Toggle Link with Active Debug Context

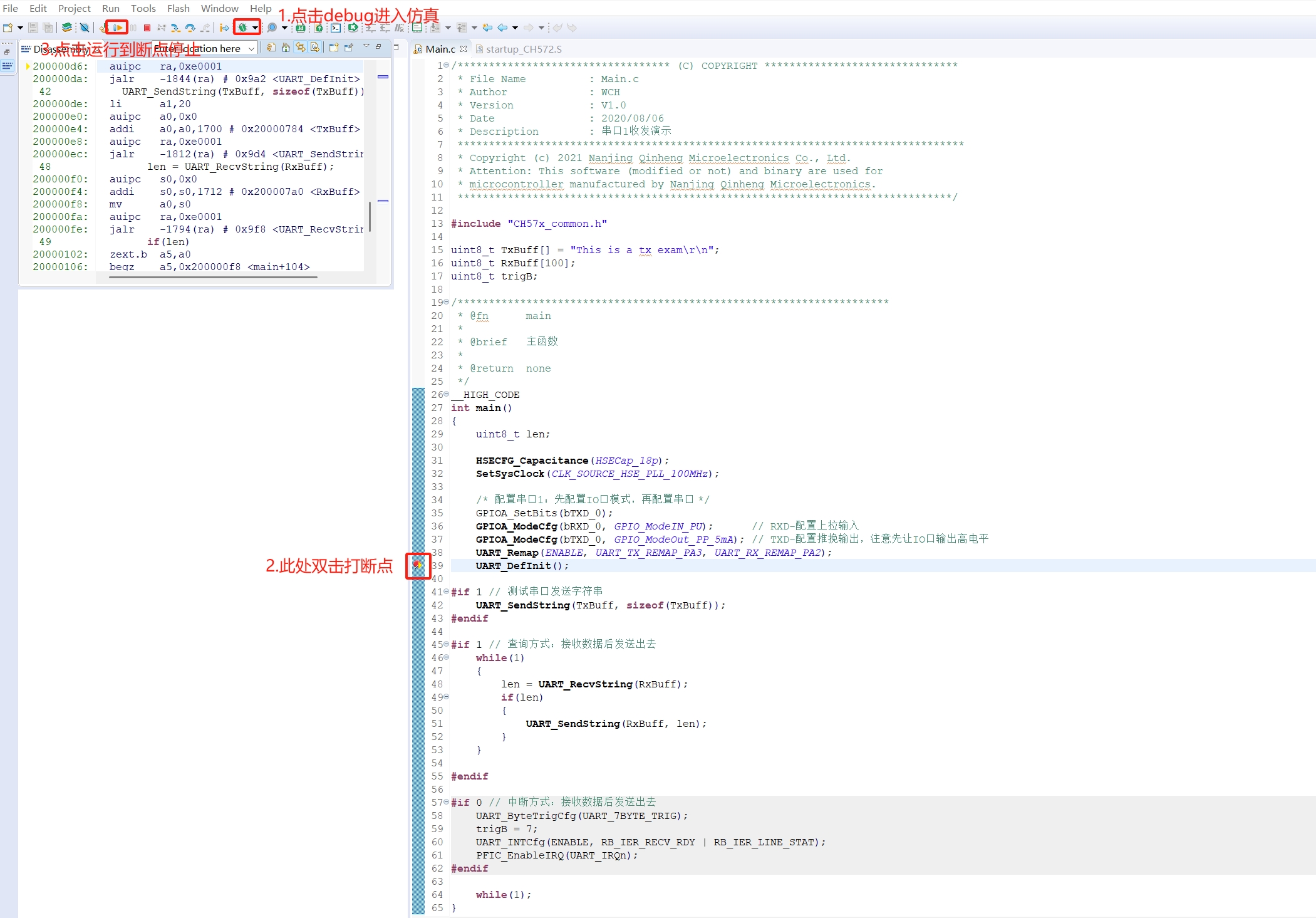301,48
